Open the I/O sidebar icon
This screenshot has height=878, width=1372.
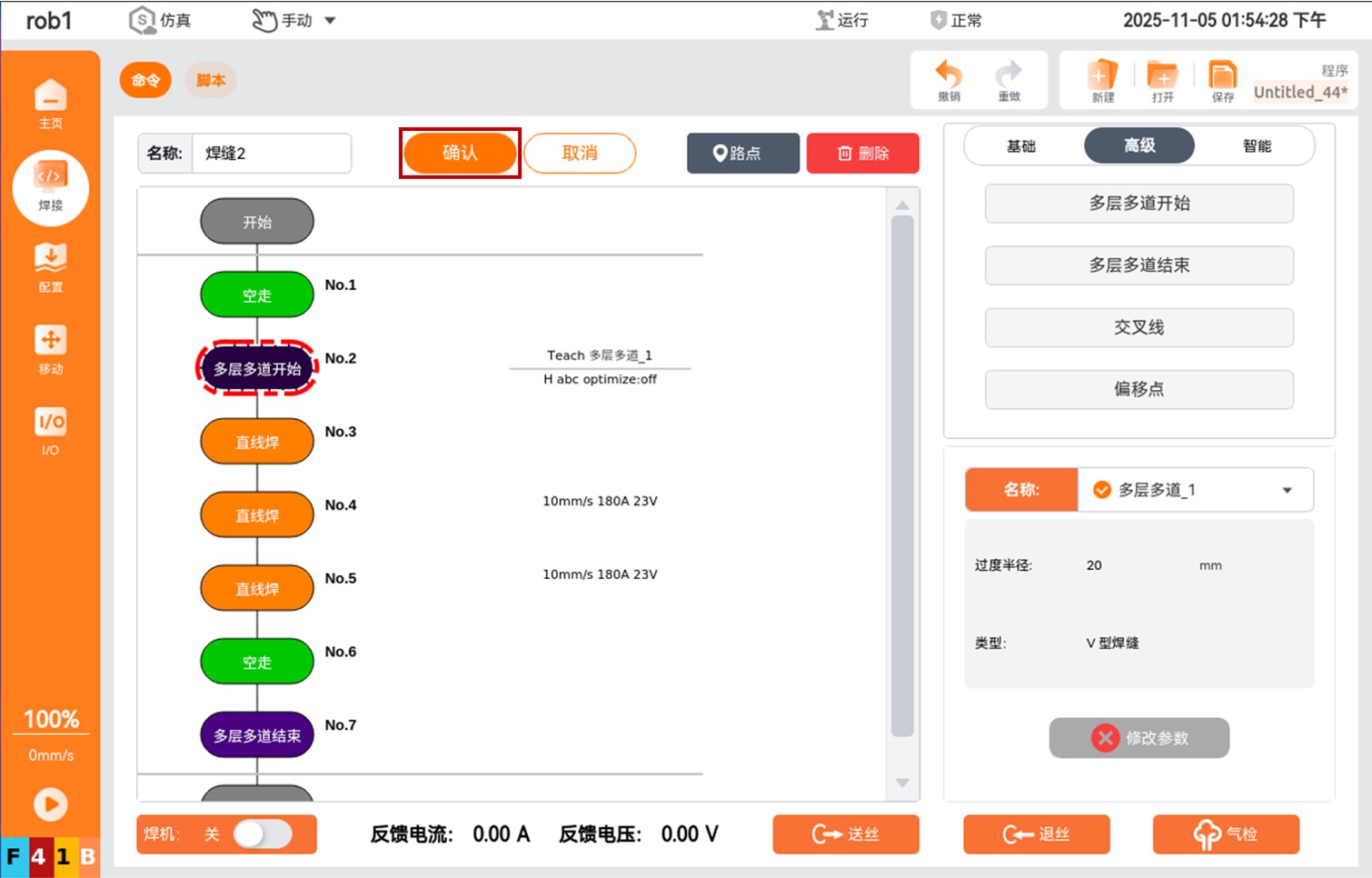[51, 430]
